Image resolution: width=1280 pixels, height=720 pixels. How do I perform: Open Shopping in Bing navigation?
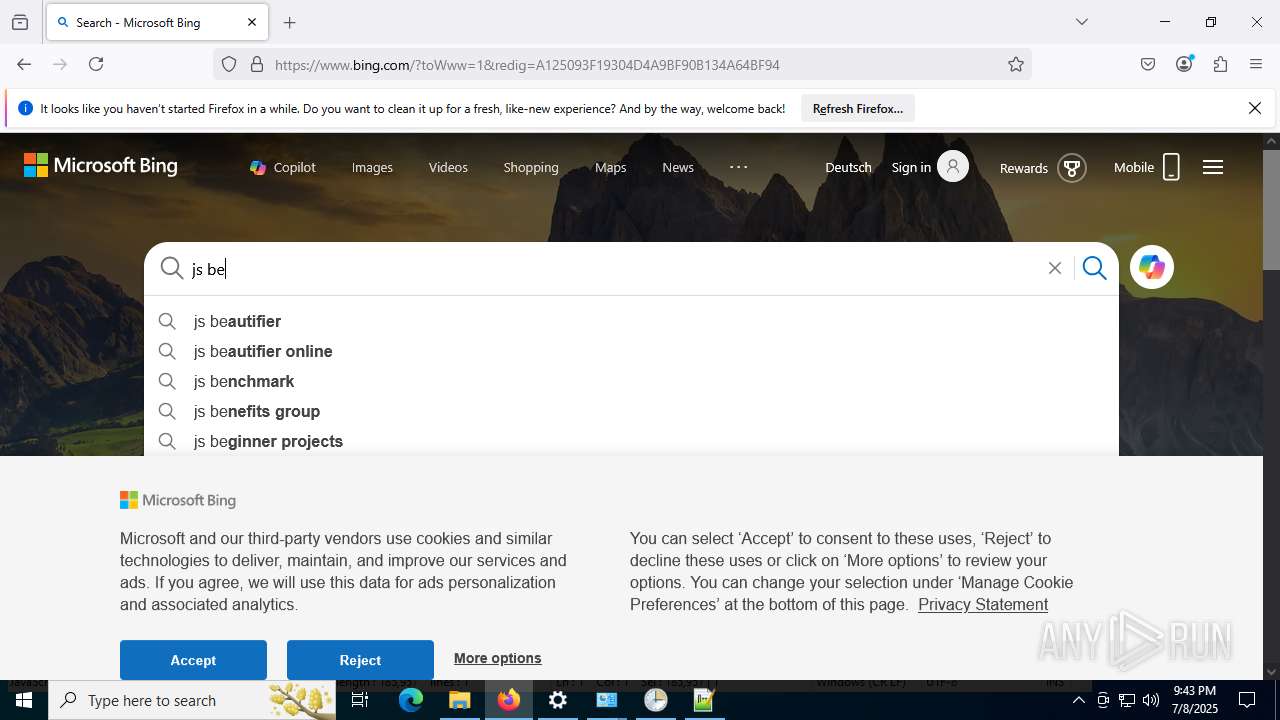[x=531, y=167]
